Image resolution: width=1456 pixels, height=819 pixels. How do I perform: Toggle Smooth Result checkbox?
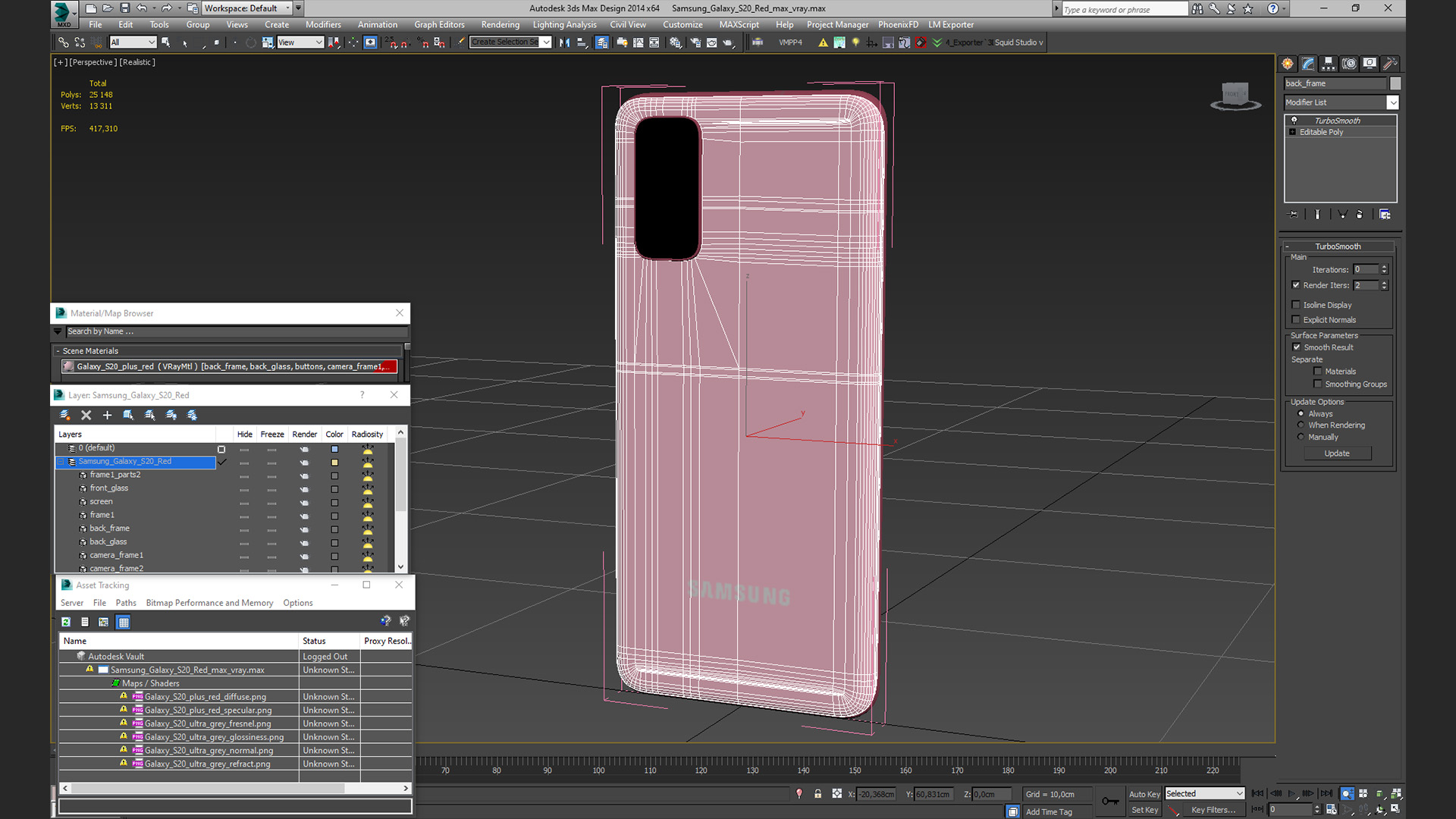pyautogui.click(x=1297, y=347)
